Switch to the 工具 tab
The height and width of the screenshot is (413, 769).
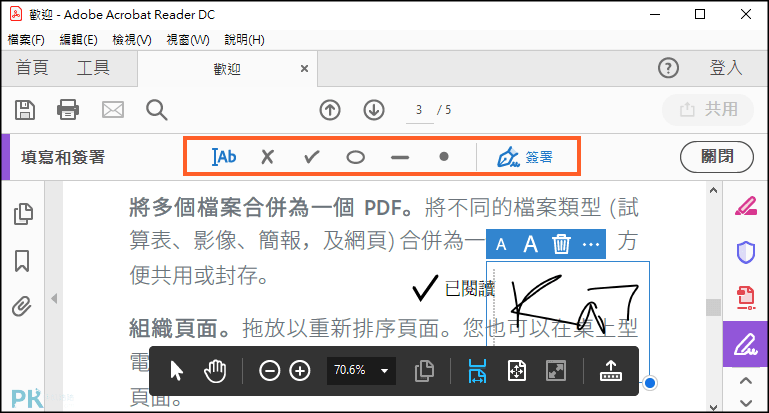[93, 68]
